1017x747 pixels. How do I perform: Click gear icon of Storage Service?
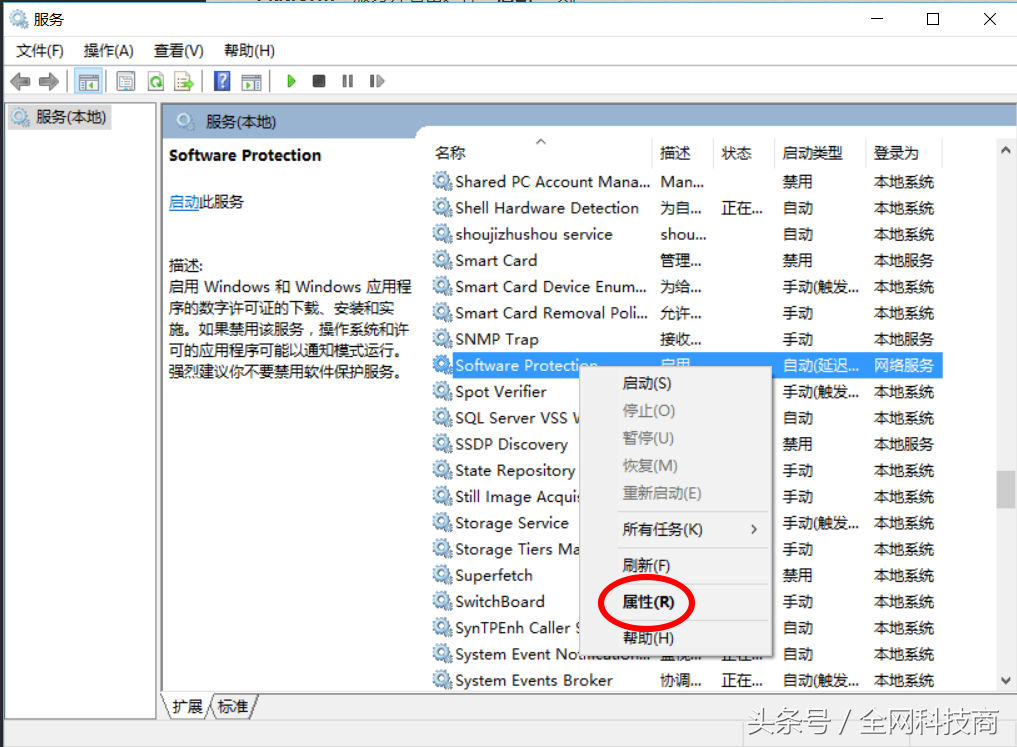pos(442,522)
